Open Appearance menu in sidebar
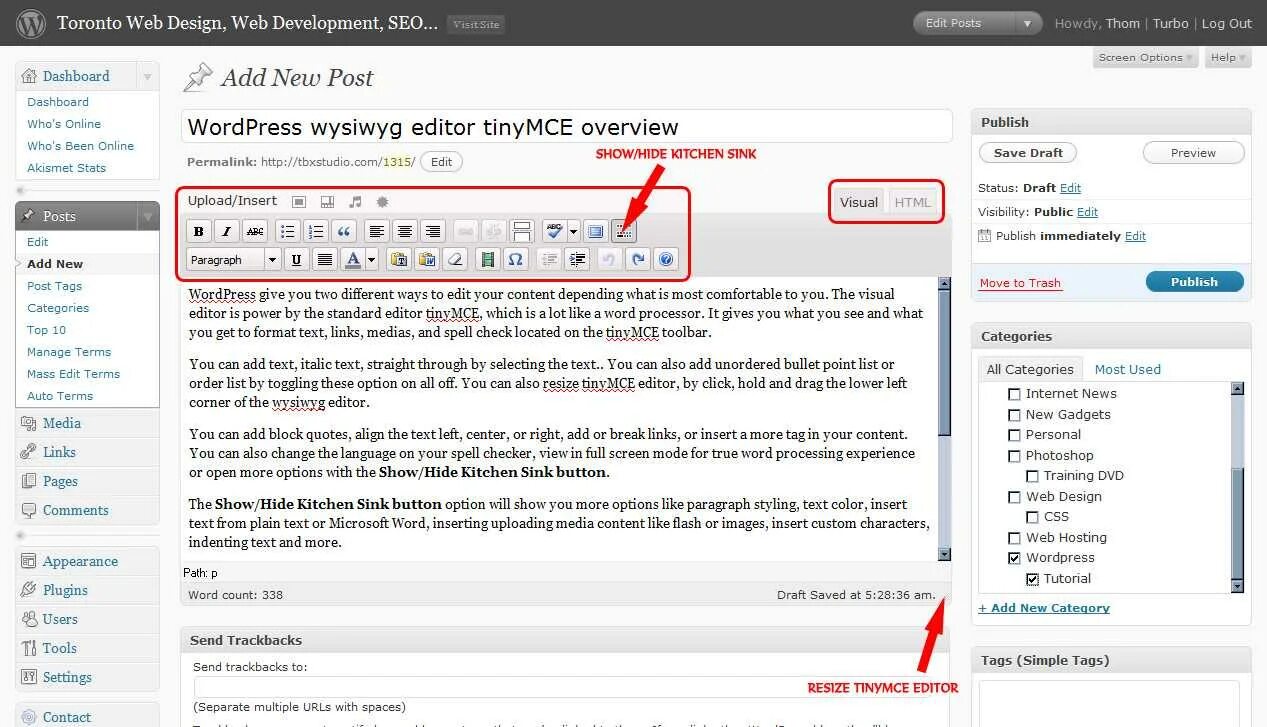The height and width of the screenshot is (727, 1267). point(80,561)
